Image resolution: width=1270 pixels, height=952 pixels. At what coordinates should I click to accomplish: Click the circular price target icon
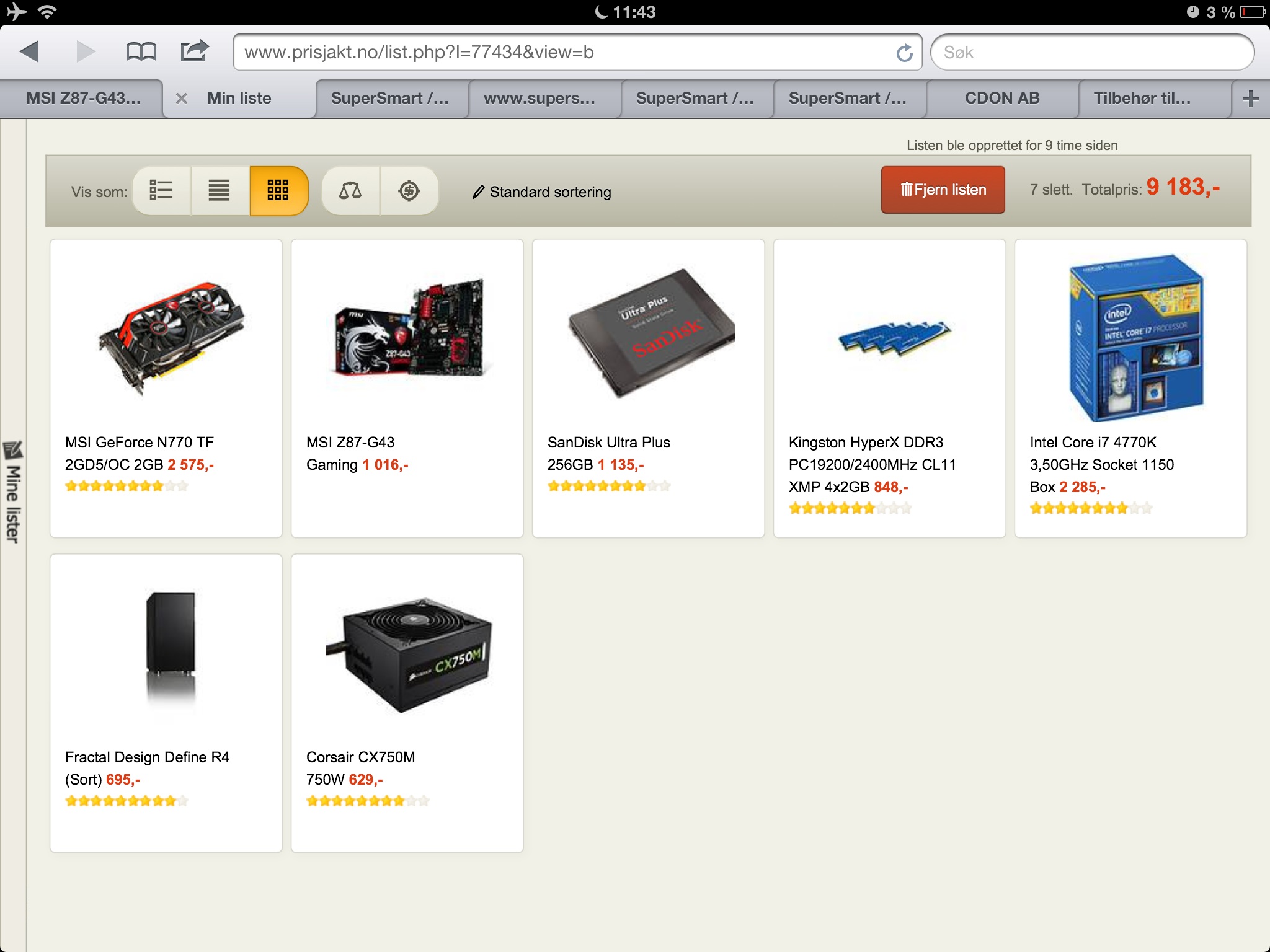(409, 190)
